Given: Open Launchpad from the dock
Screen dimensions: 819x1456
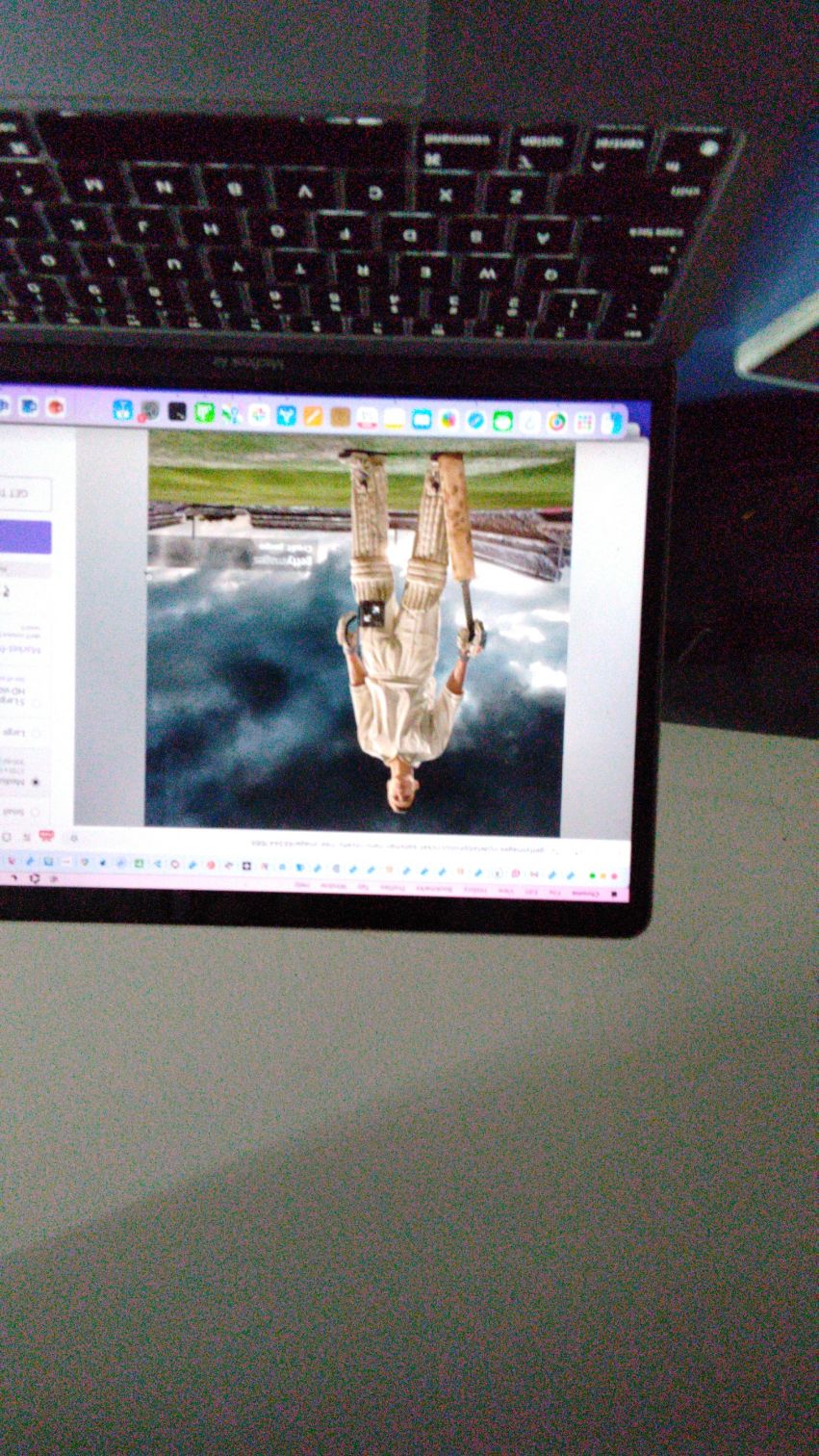Looking at the screenshot, I should pyautogui.click(x=584, y=423).
